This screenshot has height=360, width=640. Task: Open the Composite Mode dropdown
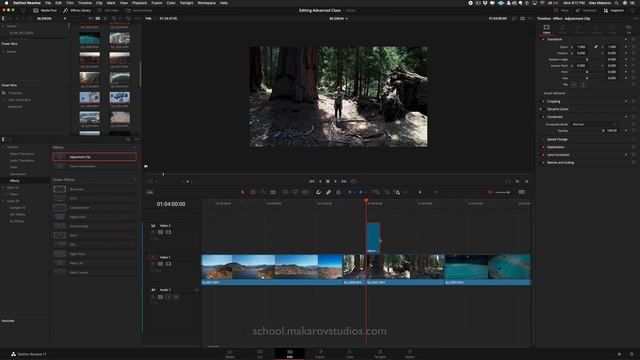coord(595,124)
